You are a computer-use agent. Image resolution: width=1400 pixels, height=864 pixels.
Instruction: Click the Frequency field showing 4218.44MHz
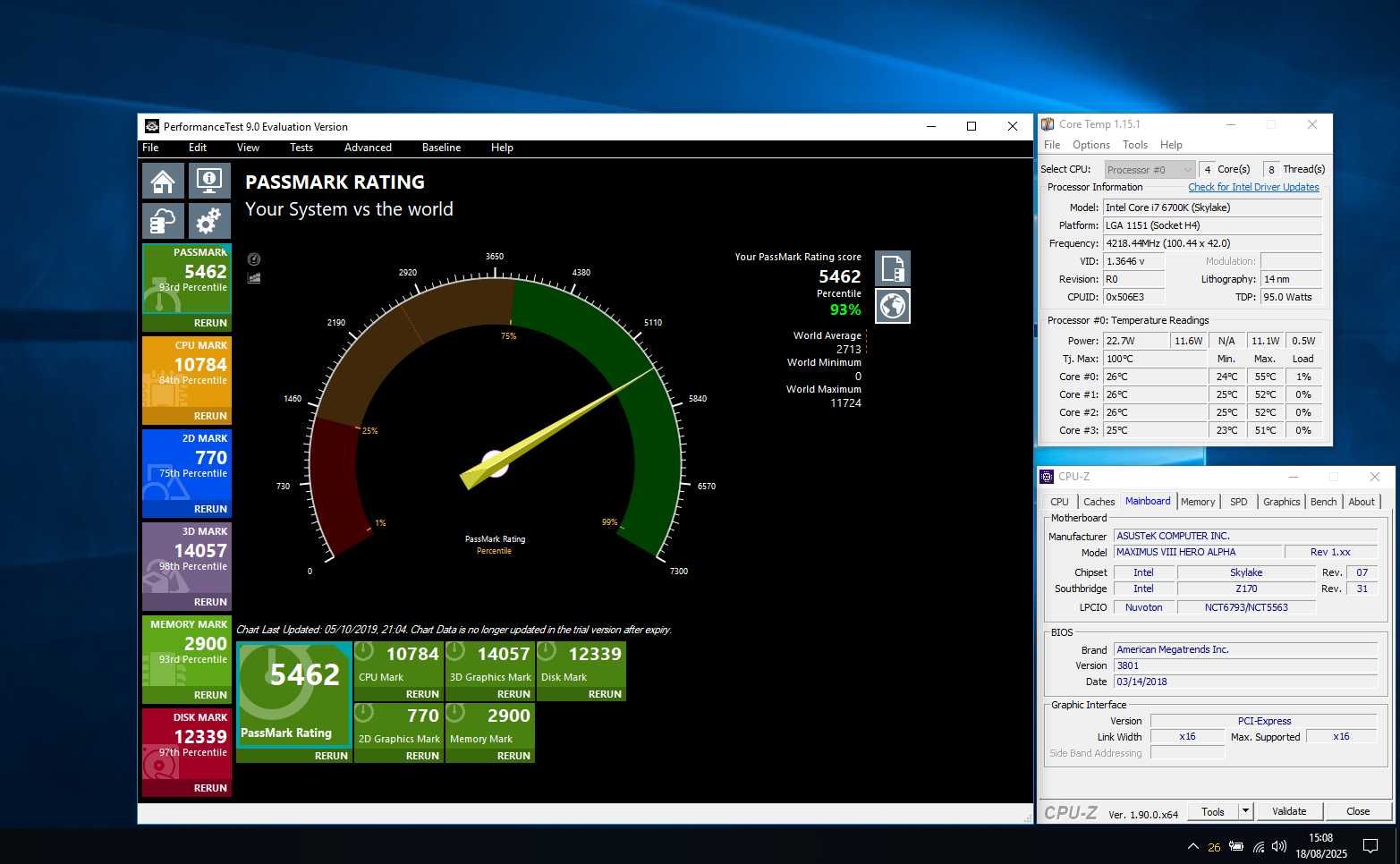1212,243
